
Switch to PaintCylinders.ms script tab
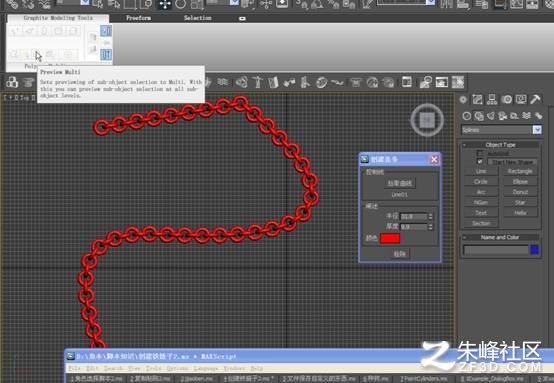pos(423,379)
